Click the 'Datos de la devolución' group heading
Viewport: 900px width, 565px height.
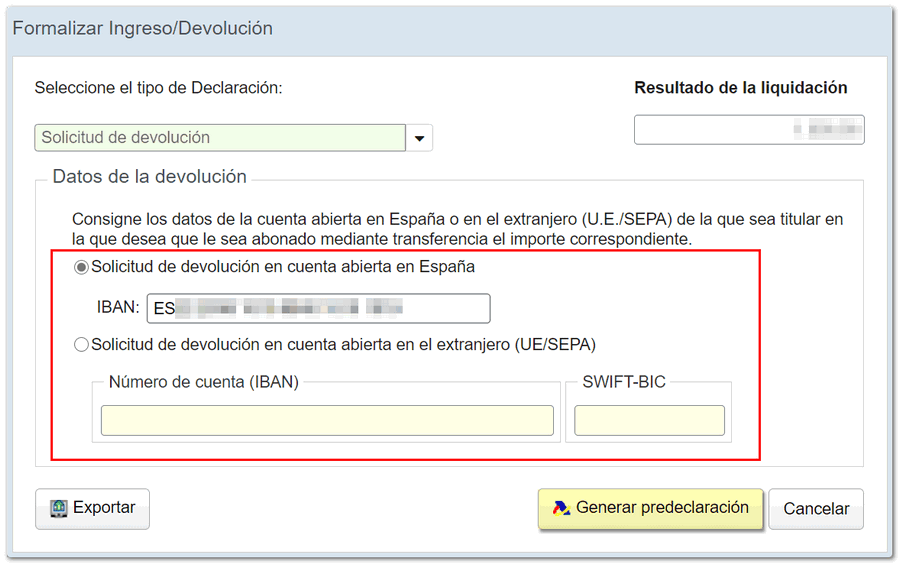click(x=149, y=177)
